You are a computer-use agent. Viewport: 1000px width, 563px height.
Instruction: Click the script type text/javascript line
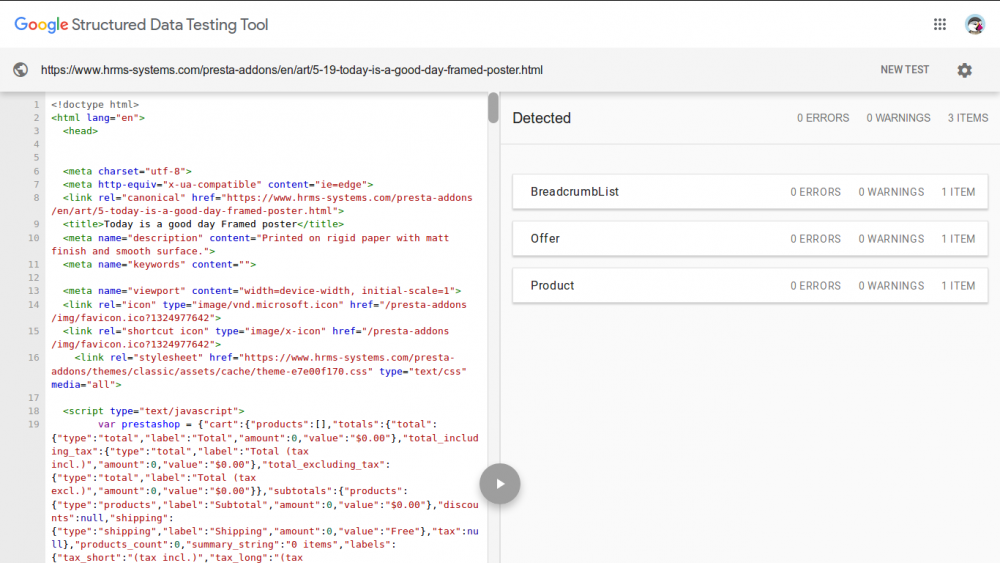154,411
